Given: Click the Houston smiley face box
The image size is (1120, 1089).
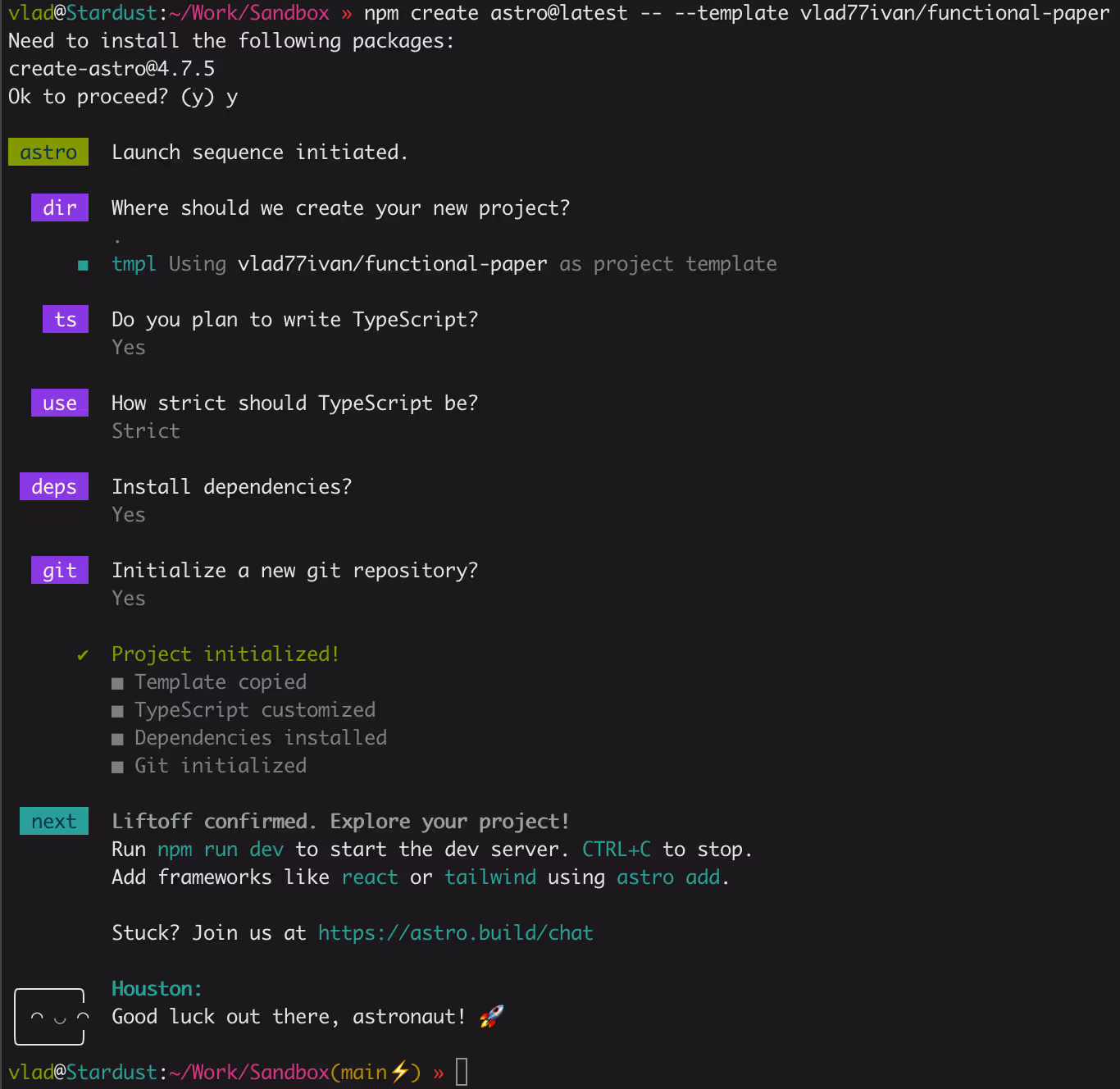Looking at the screenshot, I should [x=49, y=1017].
